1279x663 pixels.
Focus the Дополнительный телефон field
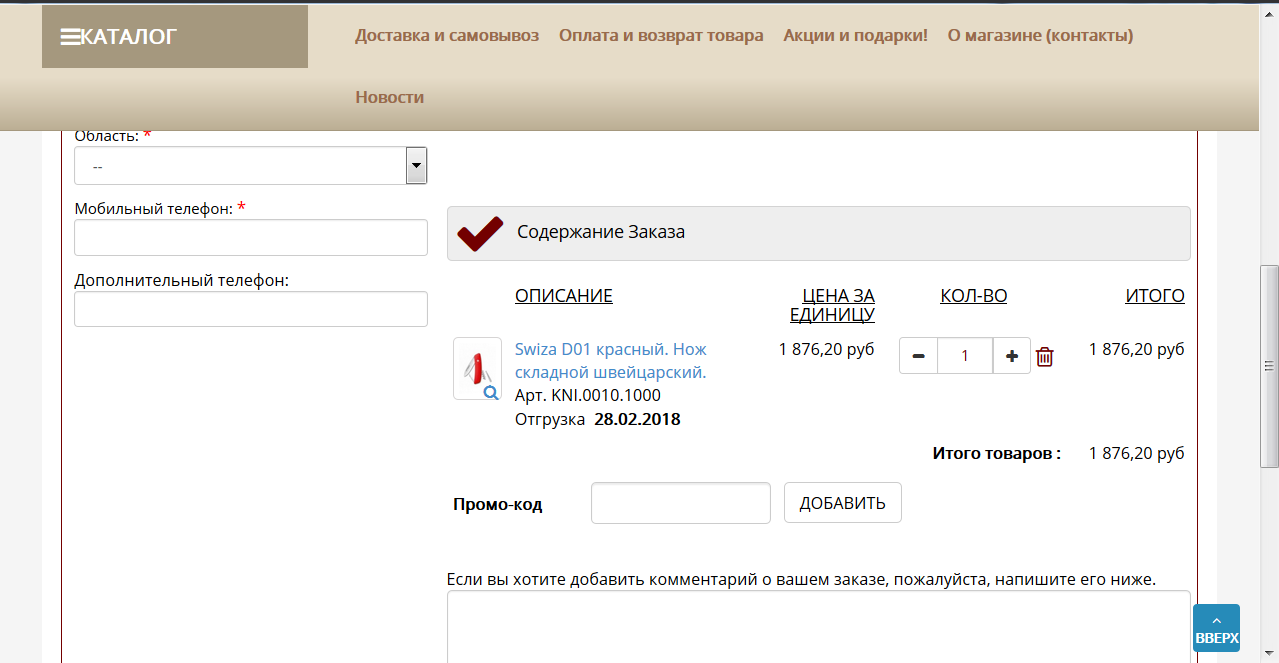[251, 309]
